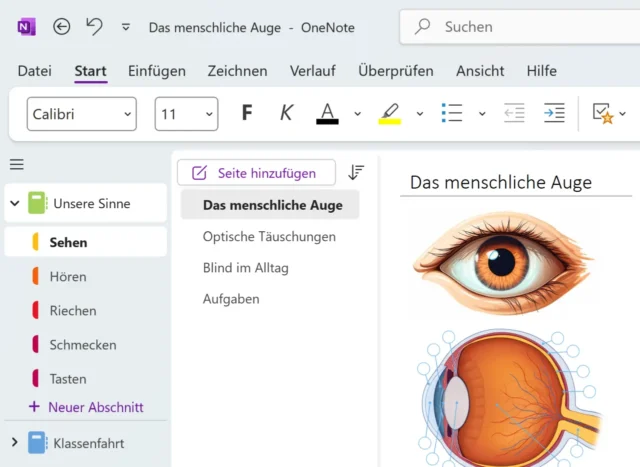The height and width of the screenshot is (467, 640).
Task: Open the Calibri font name dropdown
Action: (x=82, y=114)
